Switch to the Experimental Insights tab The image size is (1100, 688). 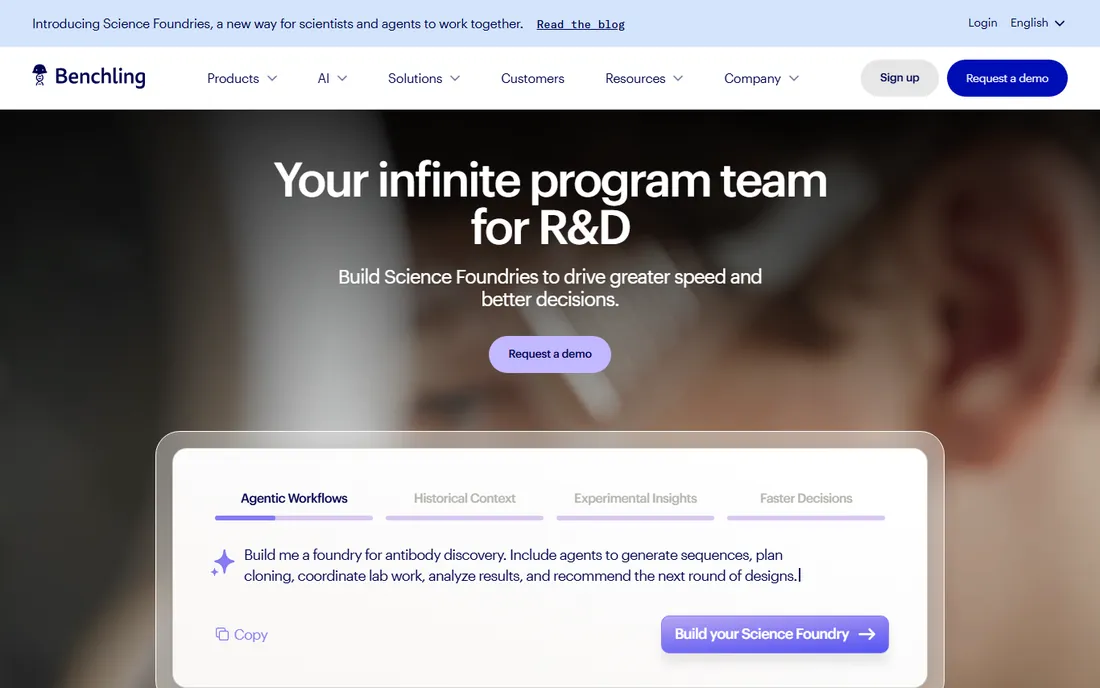pyautogui.click(x=636, y=499)
